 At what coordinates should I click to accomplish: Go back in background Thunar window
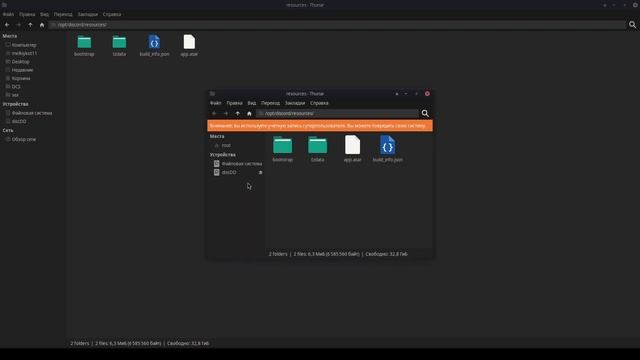tap(7, 25)
